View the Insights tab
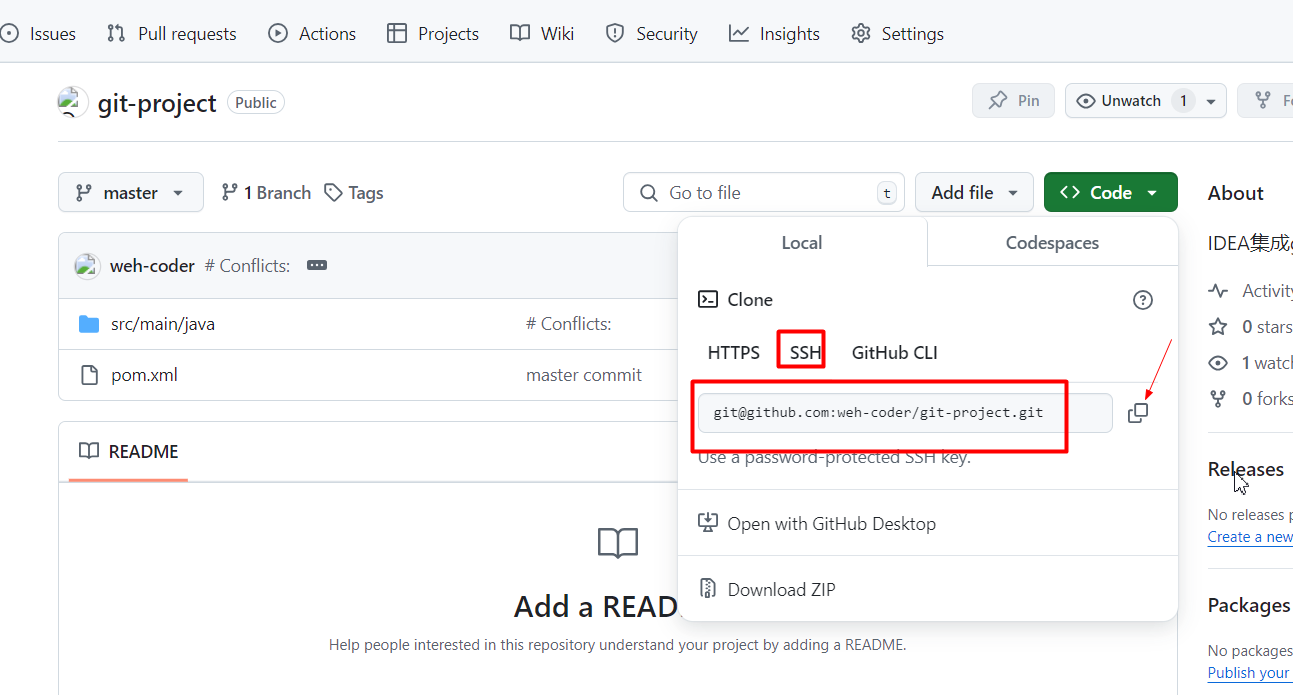This screenshot has width=1293, height=695. coord(774,33)
